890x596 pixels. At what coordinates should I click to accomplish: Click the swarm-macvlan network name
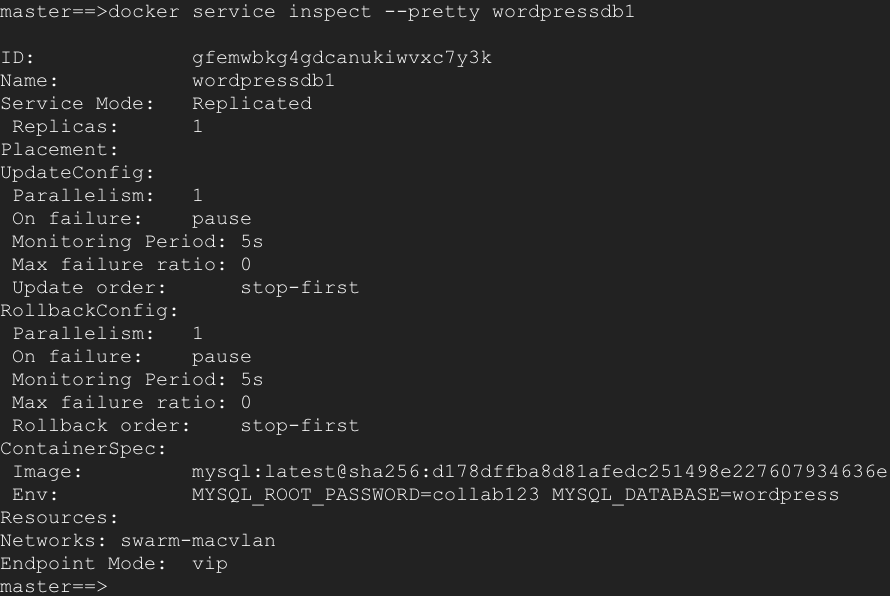198,540
